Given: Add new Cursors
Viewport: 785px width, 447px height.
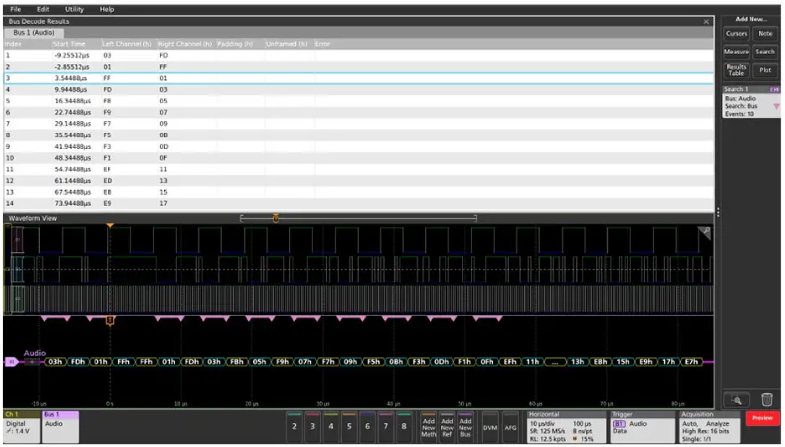Looking at the screenshot, I should (736, 34).
